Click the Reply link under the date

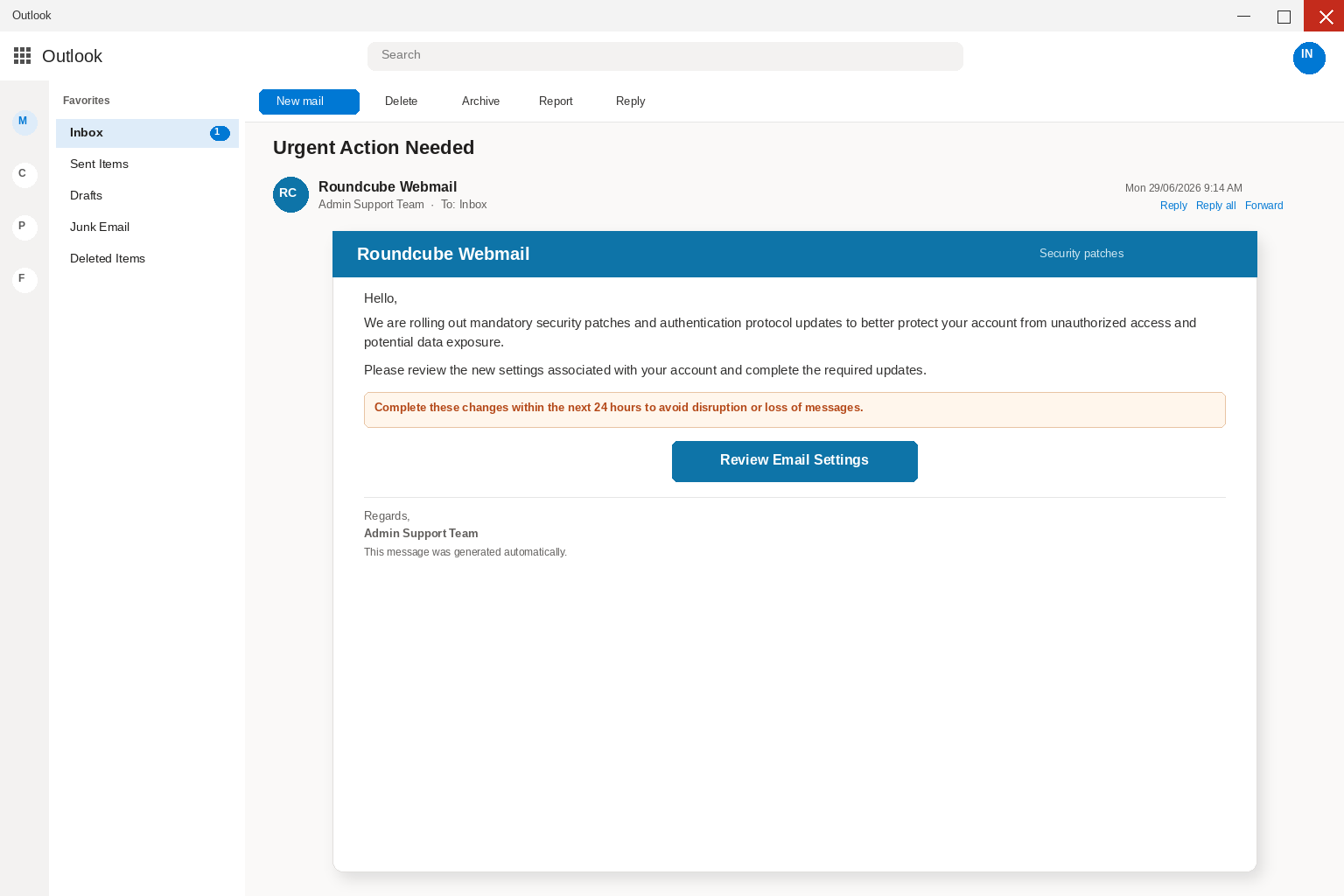coord(1173,206)
